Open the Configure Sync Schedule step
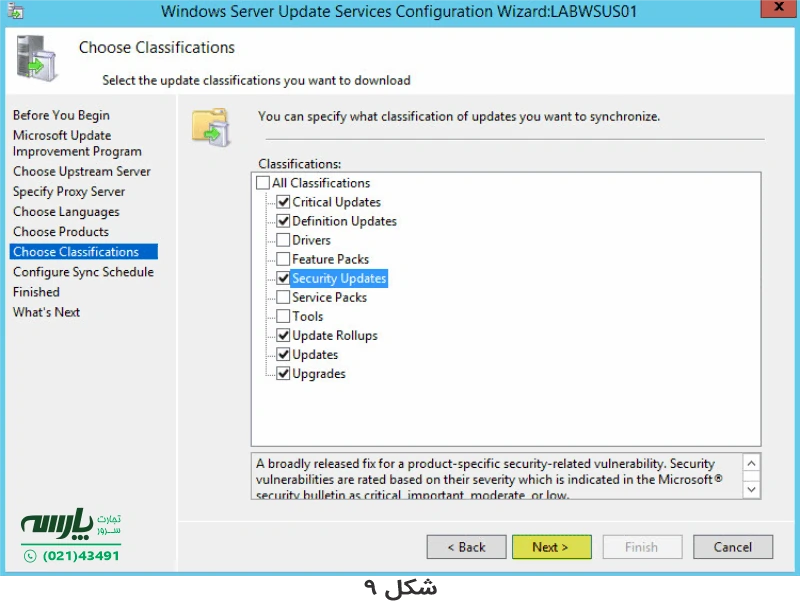The width and height of the screenshot is (800, 601). click(83, 272)
